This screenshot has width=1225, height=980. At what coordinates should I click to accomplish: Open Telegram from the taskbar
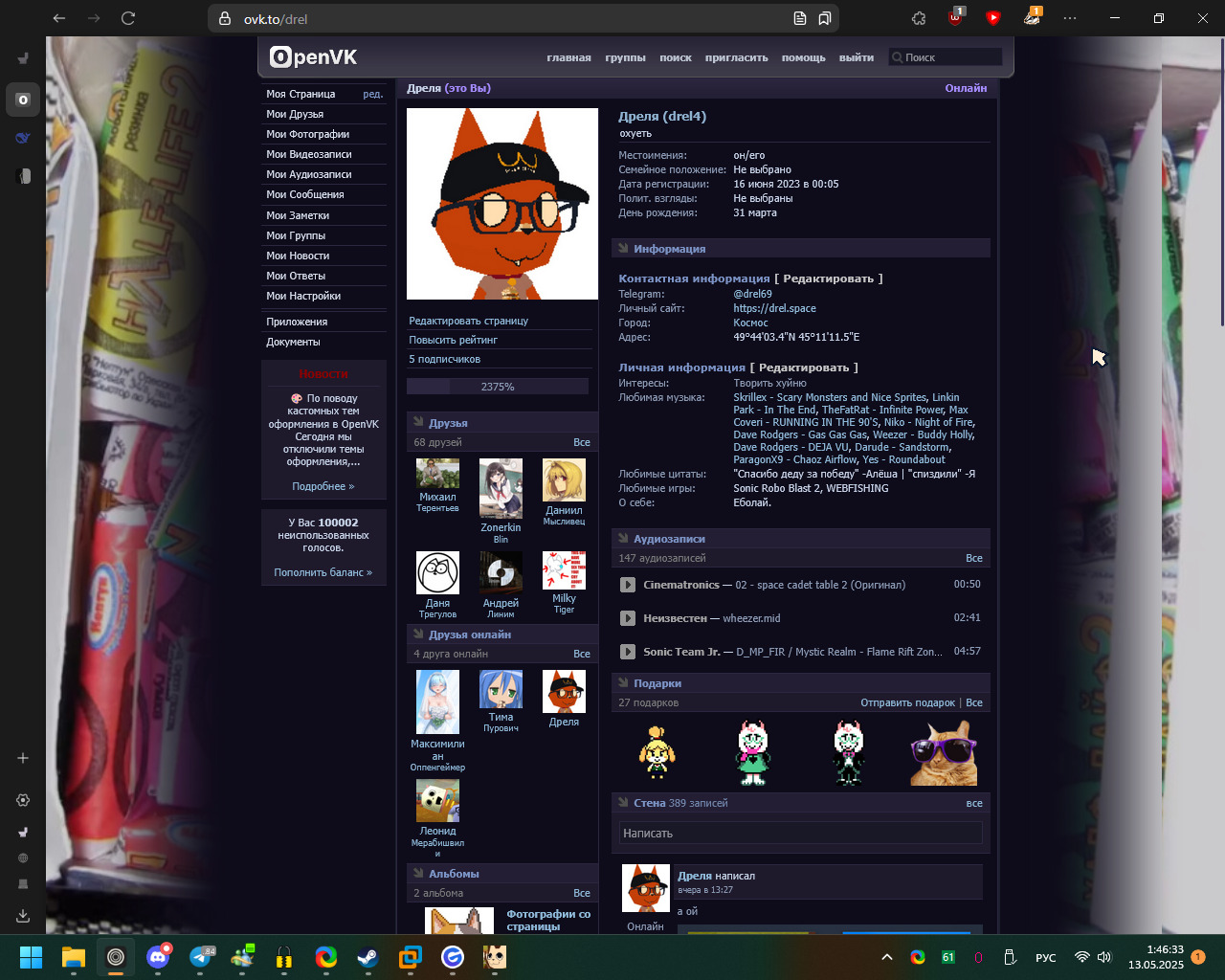[202, 957]
